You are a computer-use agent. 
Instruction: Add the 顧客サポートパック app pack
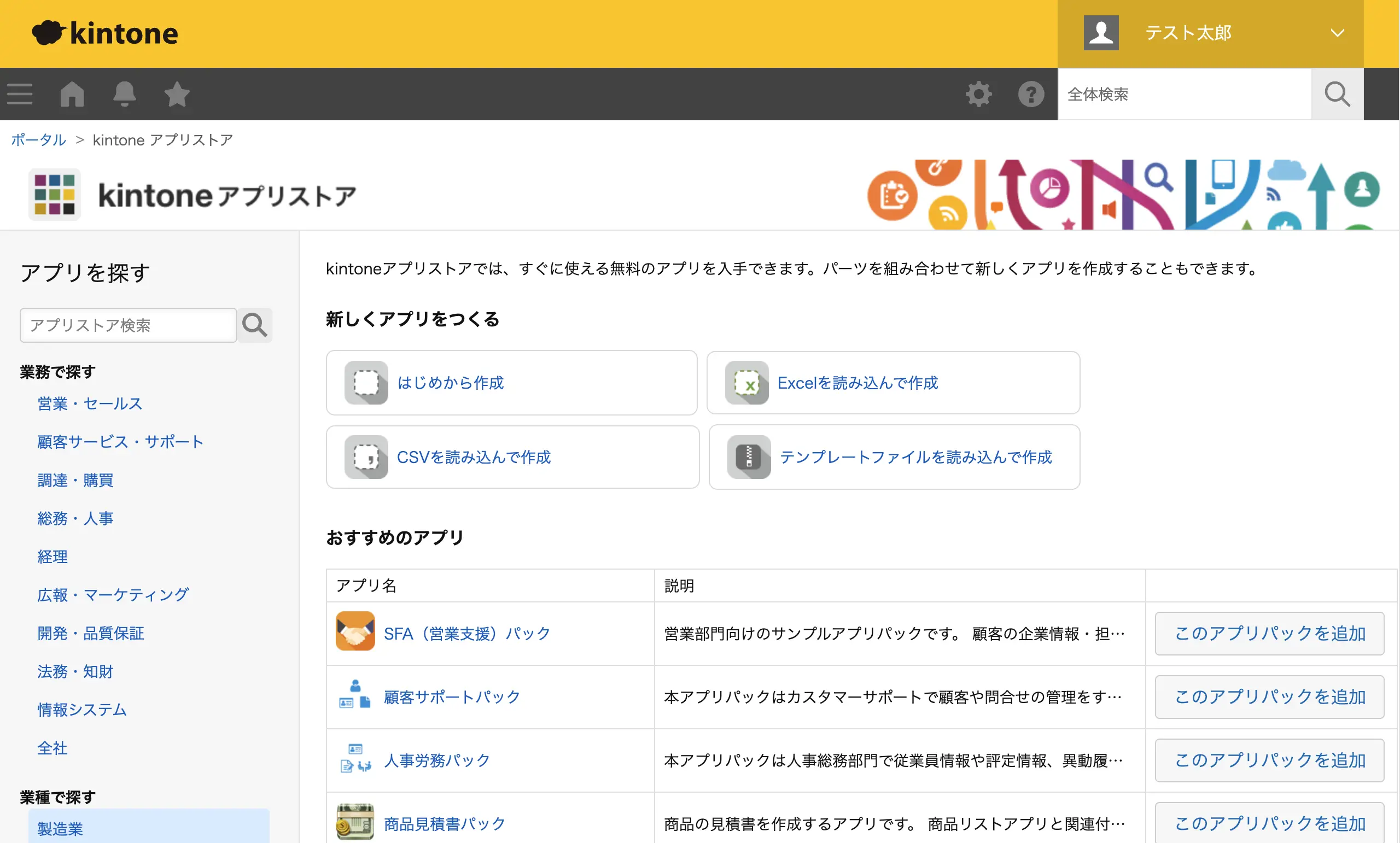tap(1269, 696)
